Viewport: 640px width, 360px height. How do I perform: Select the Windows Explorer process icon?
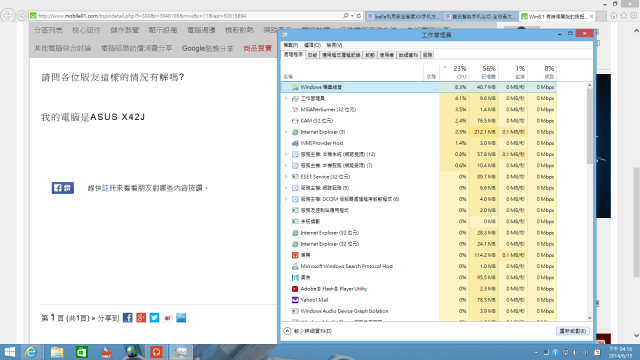click(295, 87)
